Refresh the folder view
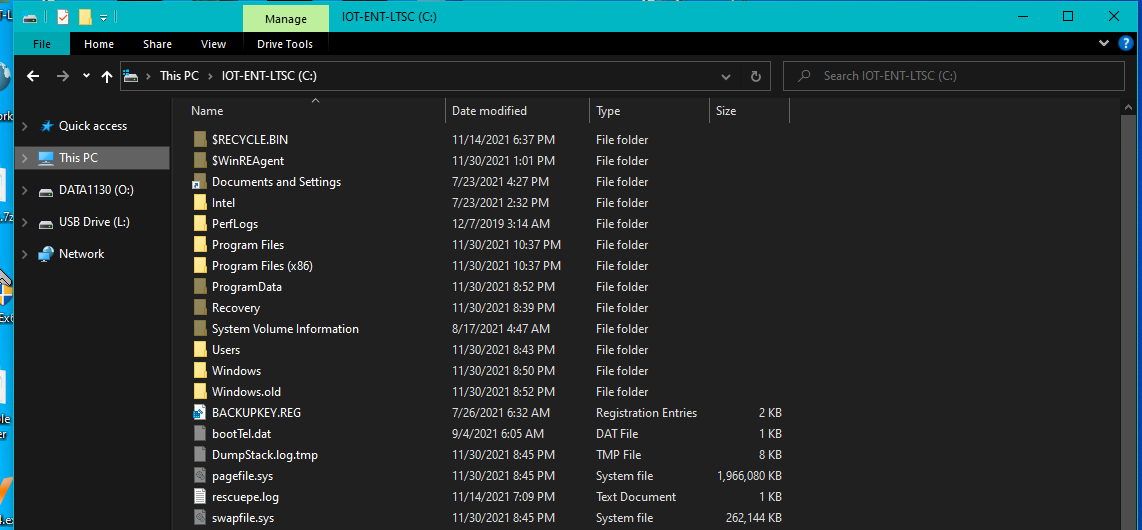 [x=755, y=76]
